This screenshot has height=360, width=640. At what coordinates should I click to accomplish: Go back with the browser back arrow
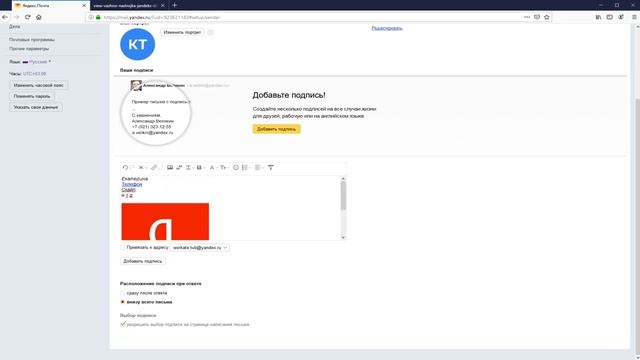(5, 17)
